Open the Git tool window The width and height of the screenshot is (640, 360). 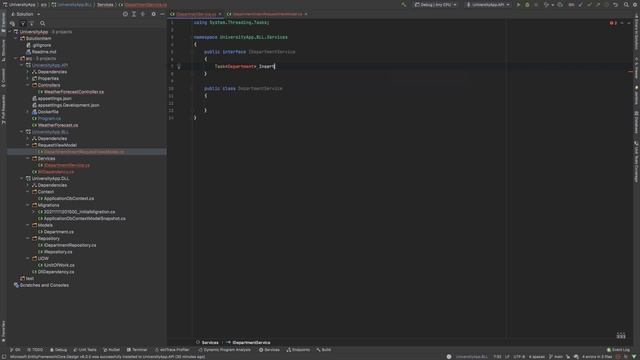pos(15,350)
